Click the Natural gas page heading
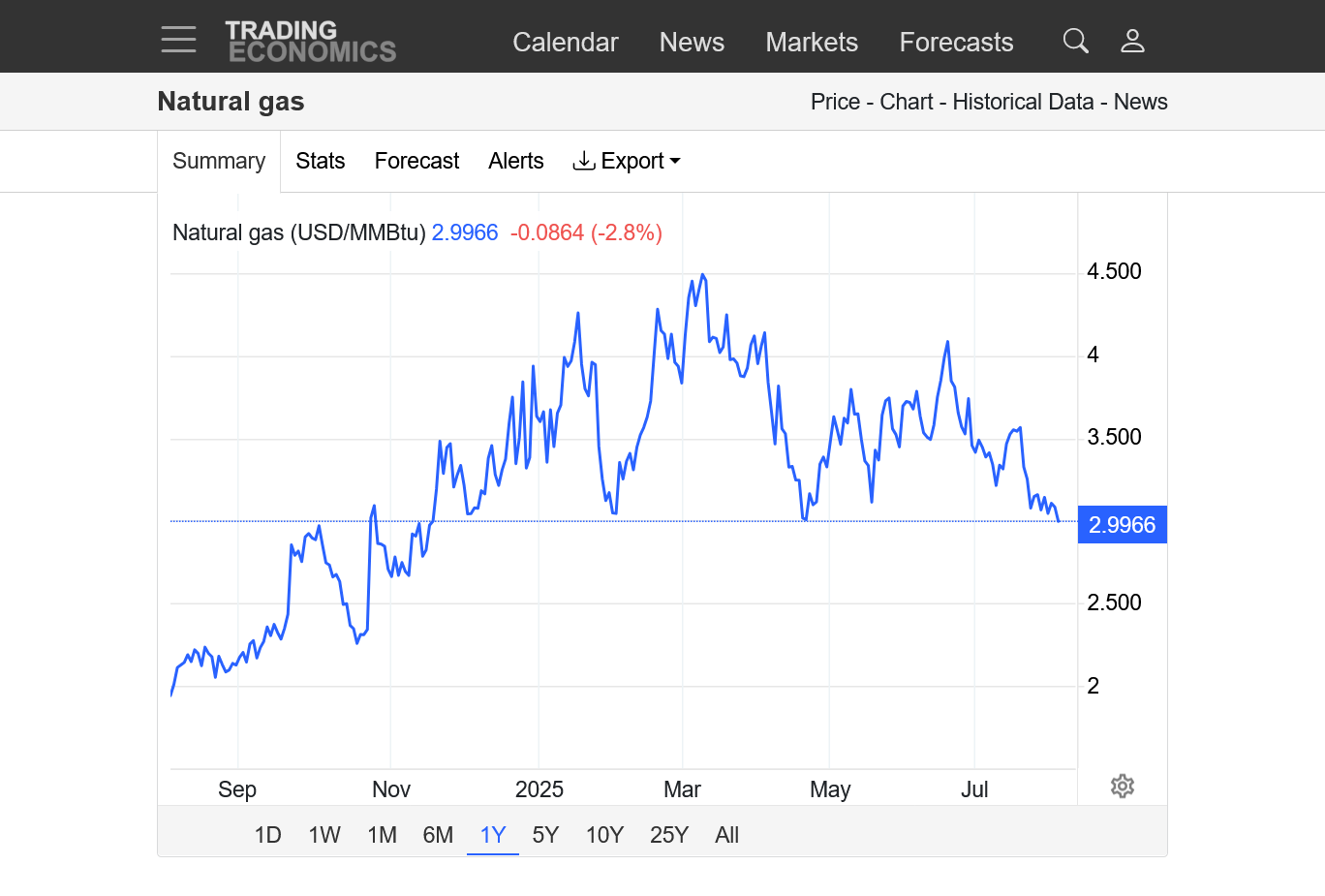The width and height of the screenshot is (1325, 896). tap(231, 102)
